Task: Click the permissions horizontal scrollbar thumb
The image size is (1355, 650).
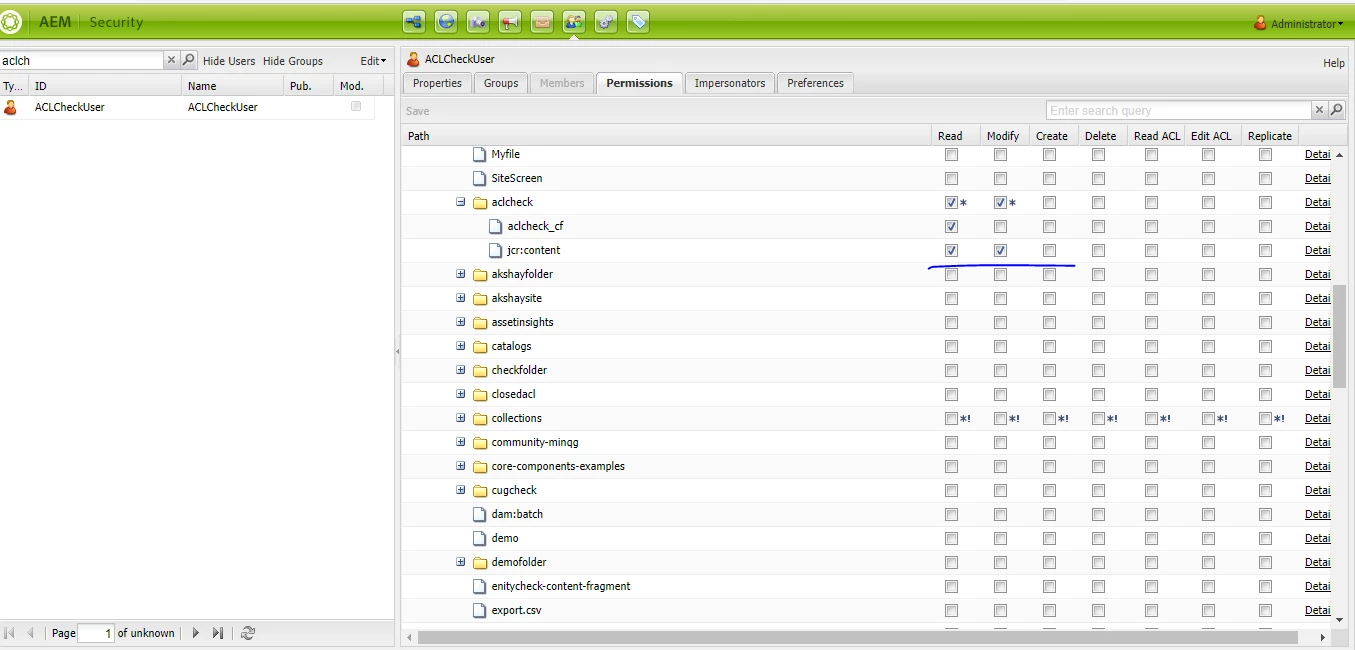Action: point(857,637)
